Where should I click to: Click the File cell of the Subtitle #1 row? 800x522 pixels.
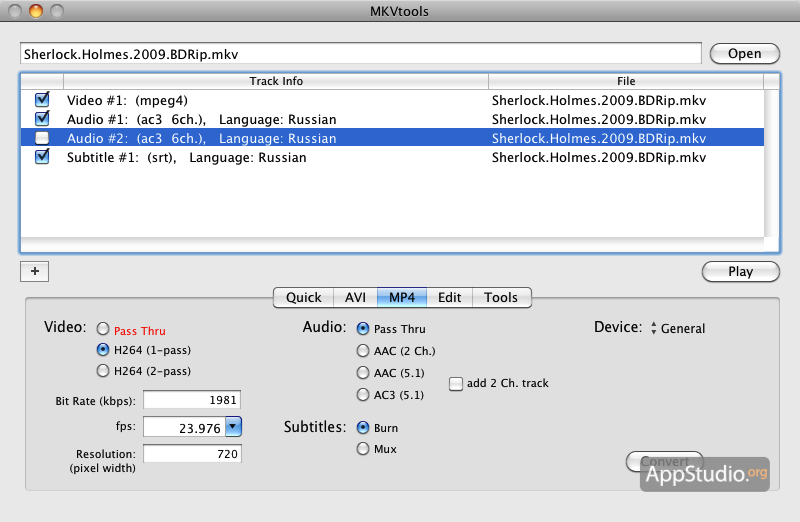[x=599, y=157]
